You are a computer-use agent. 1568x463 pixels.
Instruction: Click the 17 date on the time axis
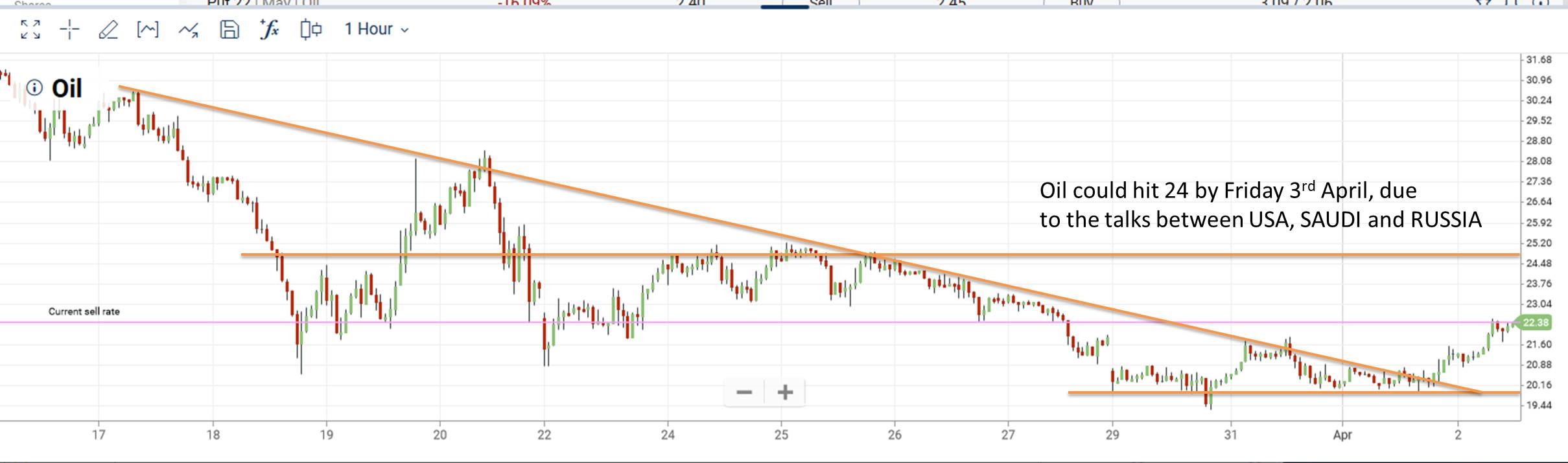99,435
